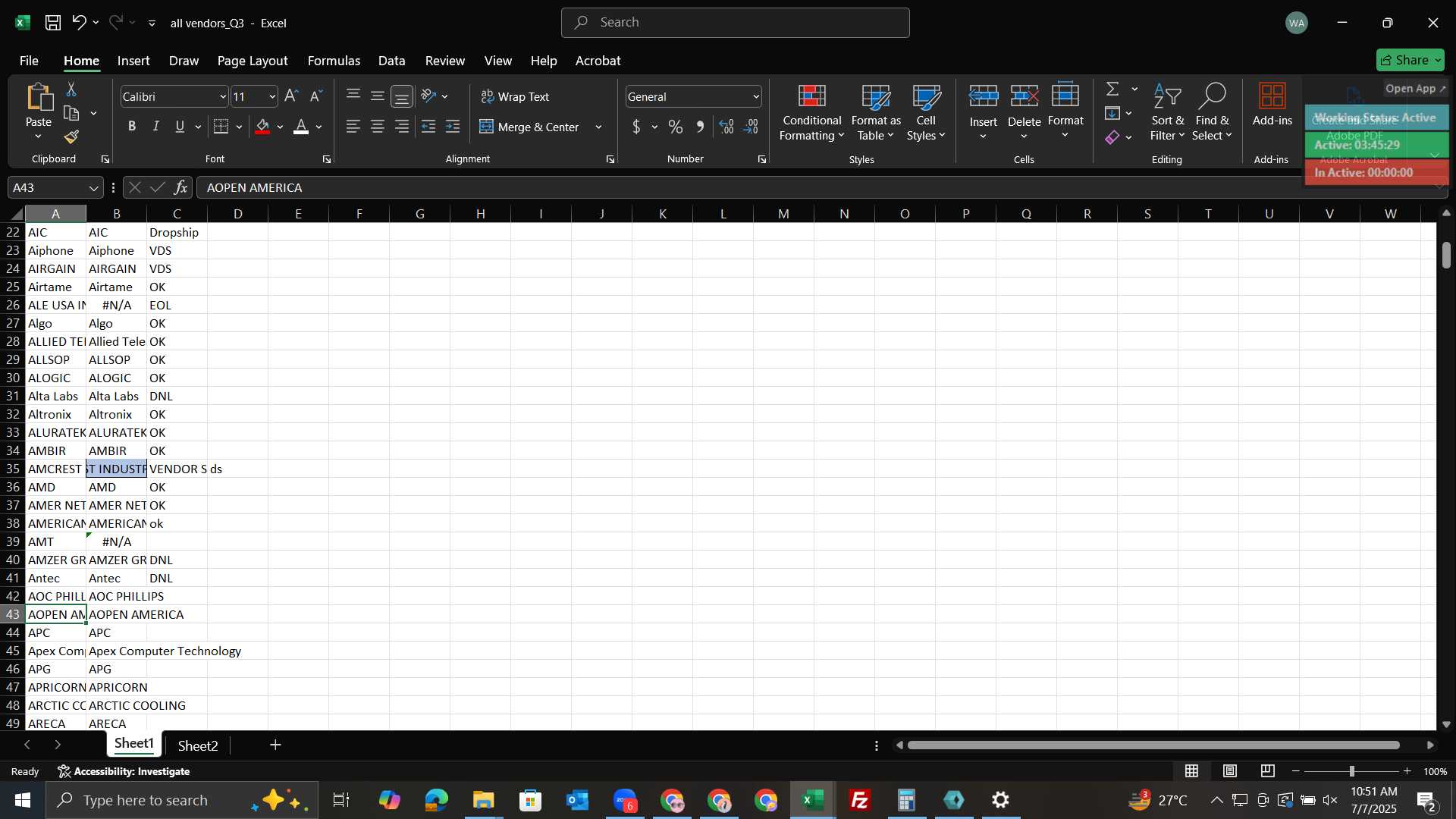This screenshot has height=819, width=1456.
Task: Switch to Page Layout view icon
Action: pos(1229,771)
